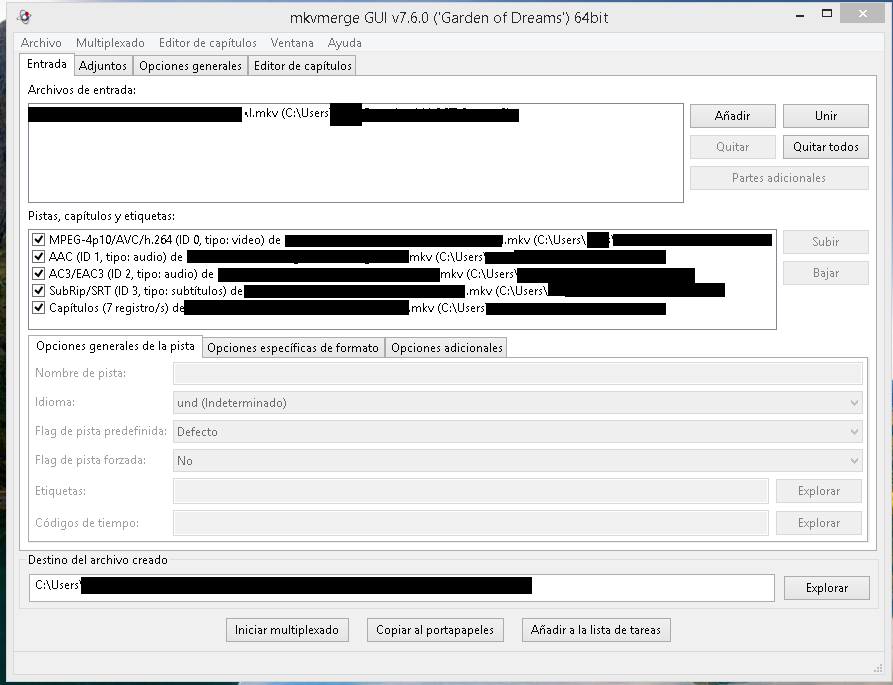Viewport: 893px width, 685px height.
Task: Maximize the mkvmerge GUI window
Action: 827,14
